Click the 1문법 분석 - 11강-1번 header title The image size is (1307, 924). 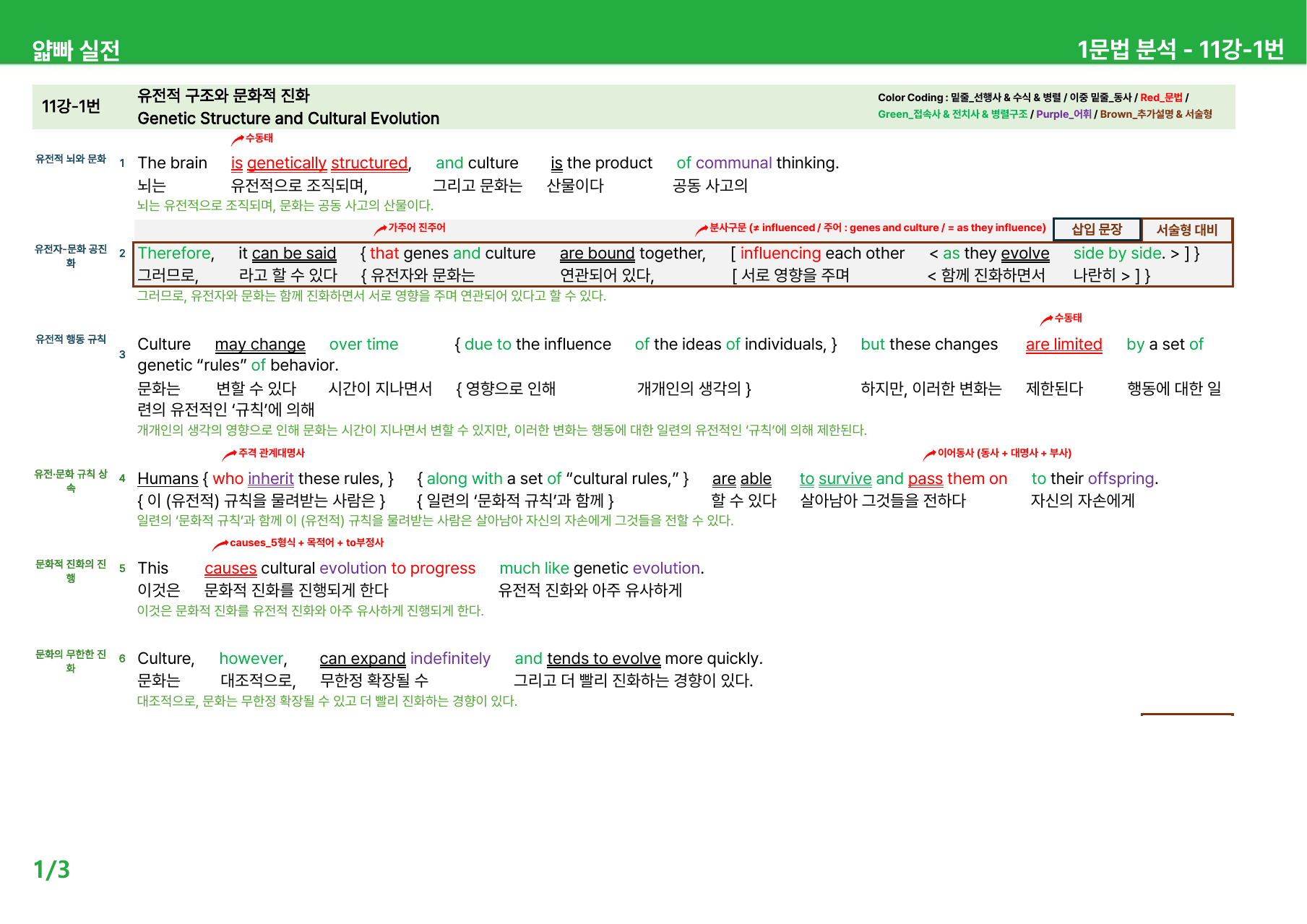(1181, 49)
